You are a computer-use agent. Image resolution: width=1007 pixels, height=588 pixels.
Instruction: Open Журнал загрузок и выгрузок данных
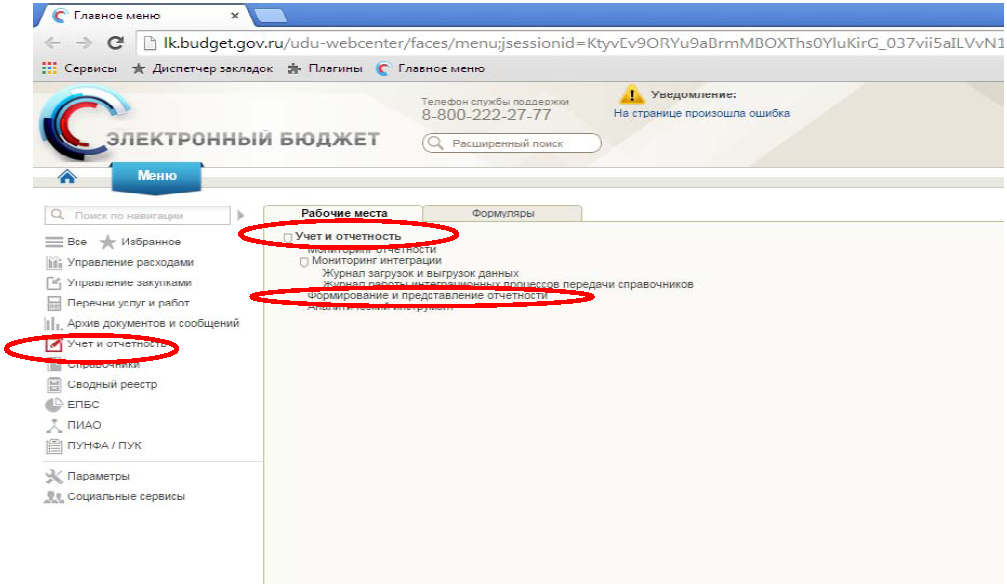420,273
